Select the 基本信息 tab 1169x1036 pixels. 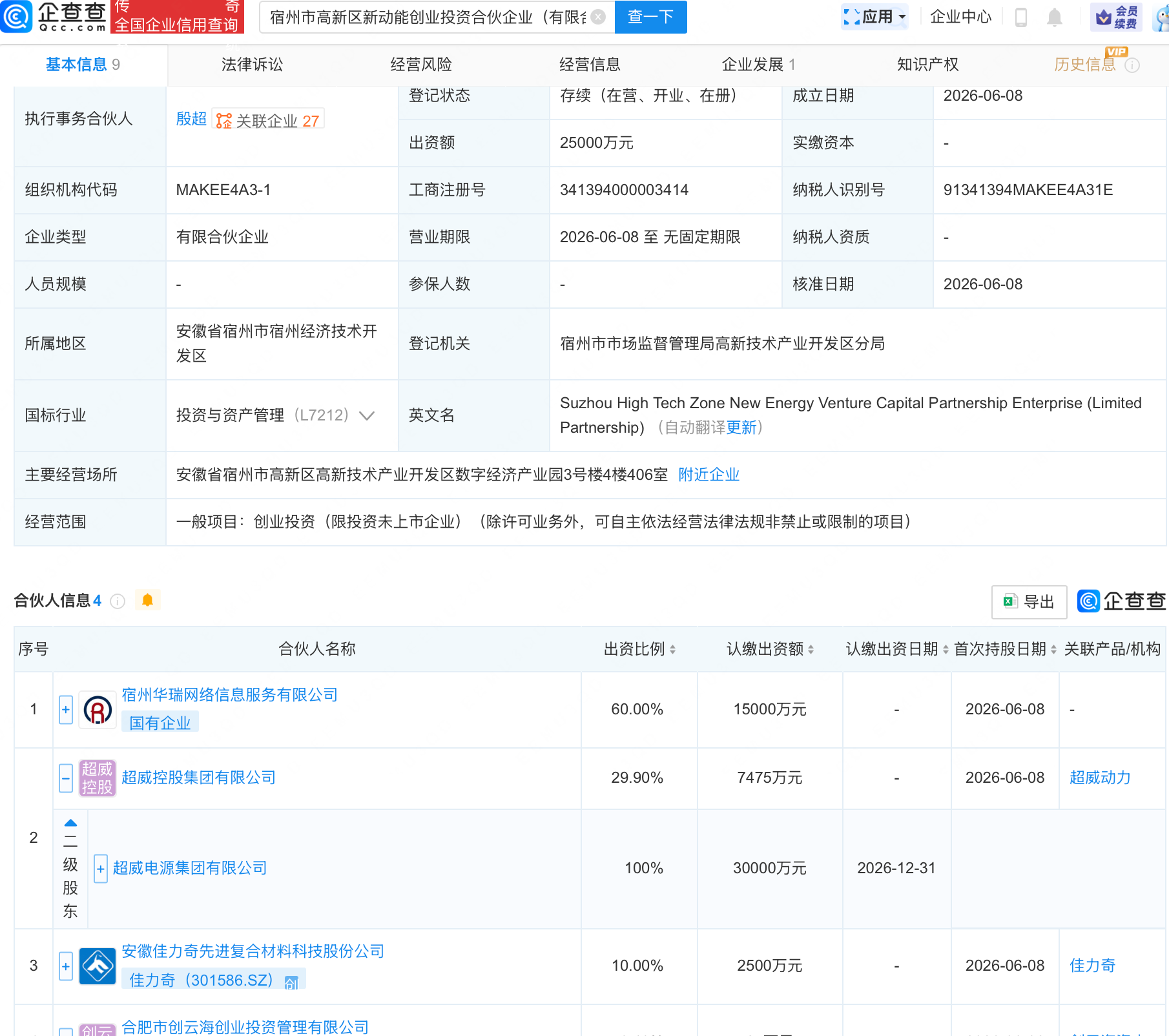(x=83, y=65)
